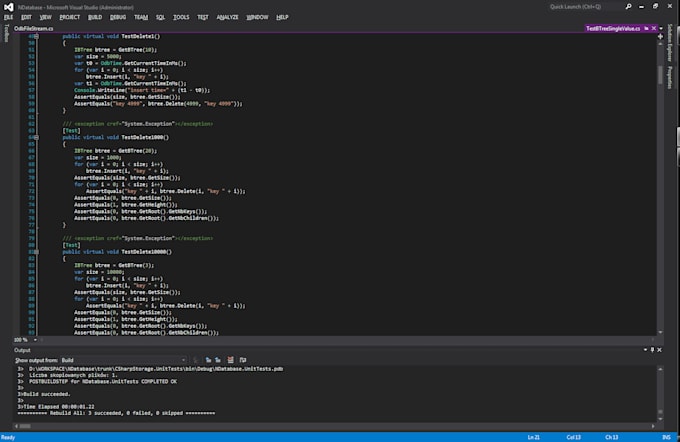Click the POSTBUILDSTEP COMPLETED OK output line
The image size is (680, 442).
(97, 382)
